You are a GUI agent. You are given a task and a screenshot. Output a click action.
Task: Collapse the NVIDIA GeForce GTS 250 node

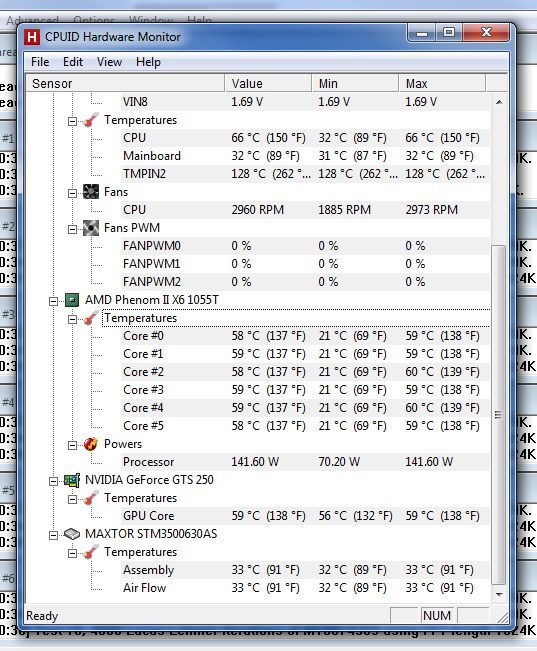[54, 481]
